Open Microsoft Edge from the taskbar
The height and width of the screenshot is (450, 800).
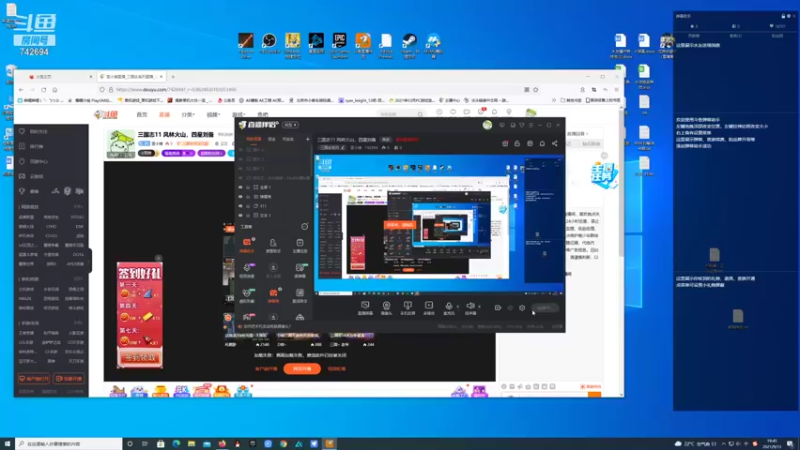176,444
